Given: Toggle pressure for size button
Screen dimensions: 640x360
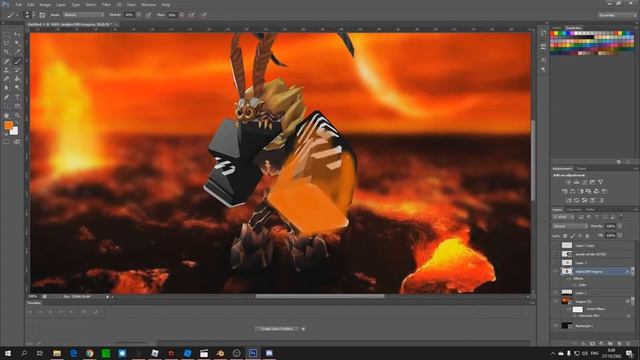Looking at the screenshot, I should pos(203,15).
